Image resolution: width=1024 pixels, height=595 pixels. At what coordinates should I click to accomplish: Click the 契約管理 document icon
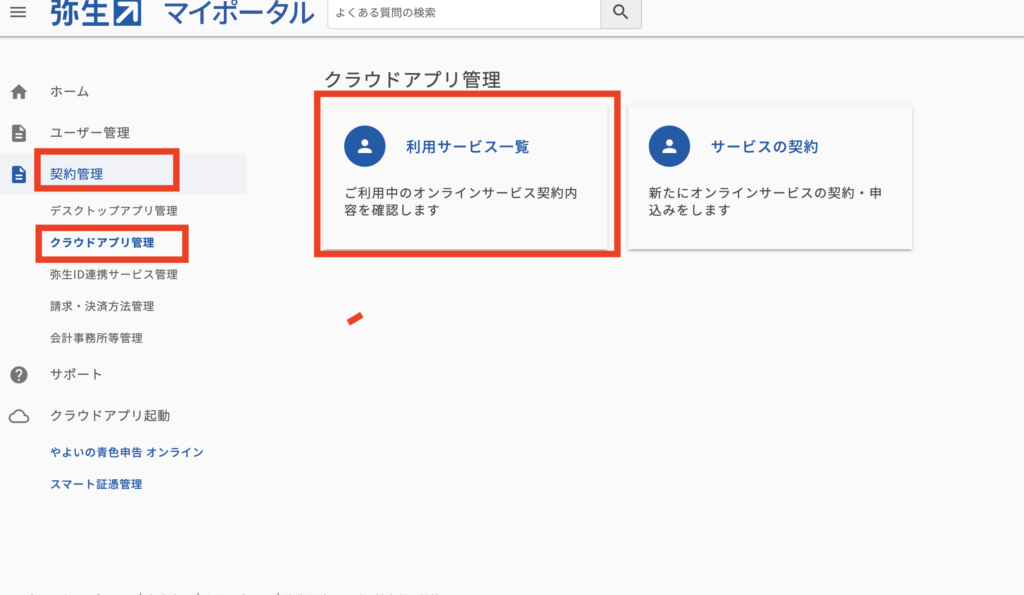click(x=19, y=174)
